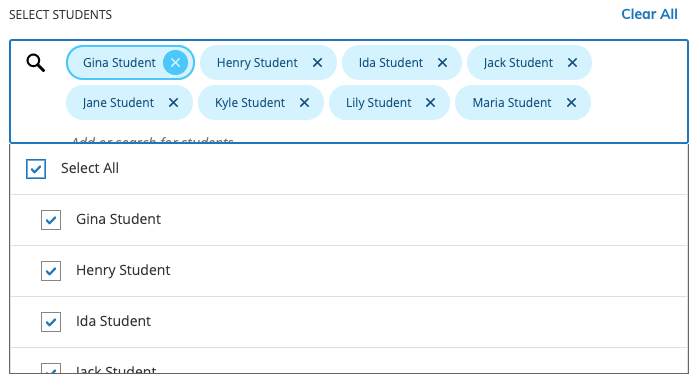Click the Select All label text
697x385 pixels.
pyautogui.click(x=90, y=168)
